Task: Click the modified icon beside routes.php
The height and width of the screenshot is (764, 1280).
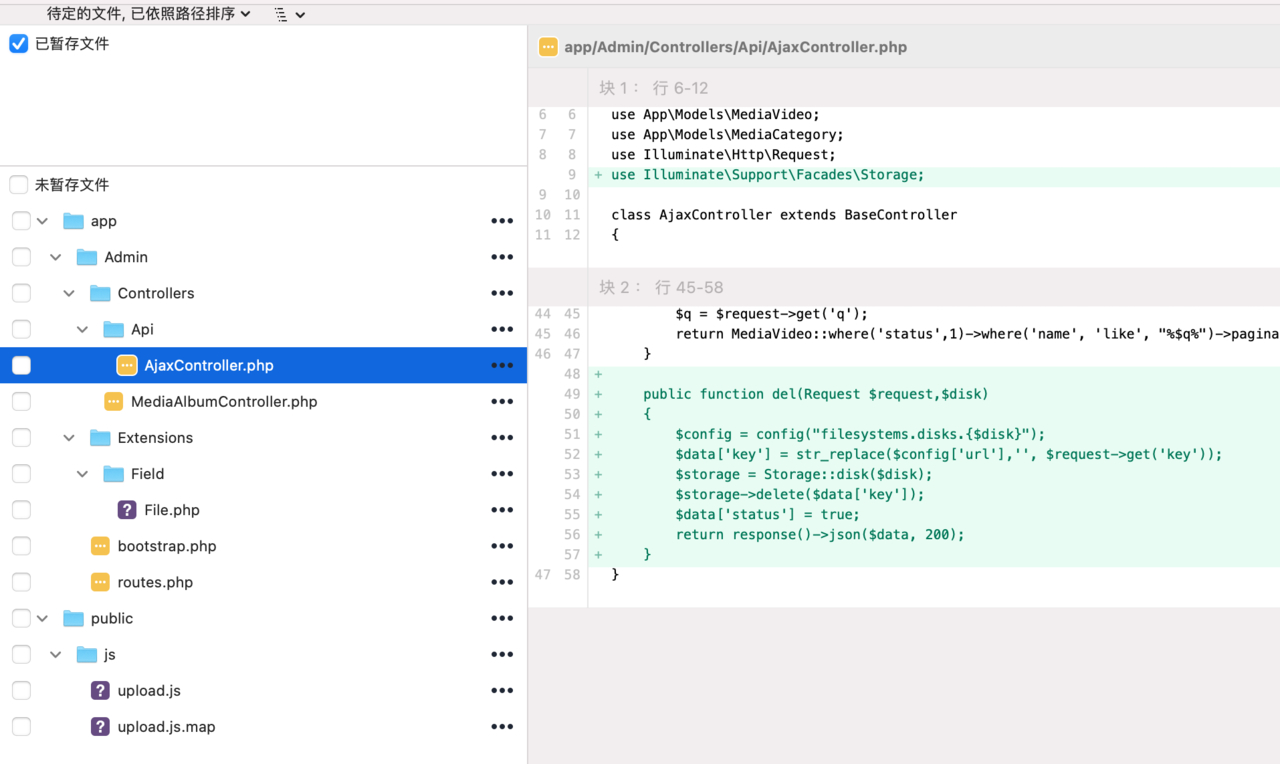Action: tap(100, 582)
